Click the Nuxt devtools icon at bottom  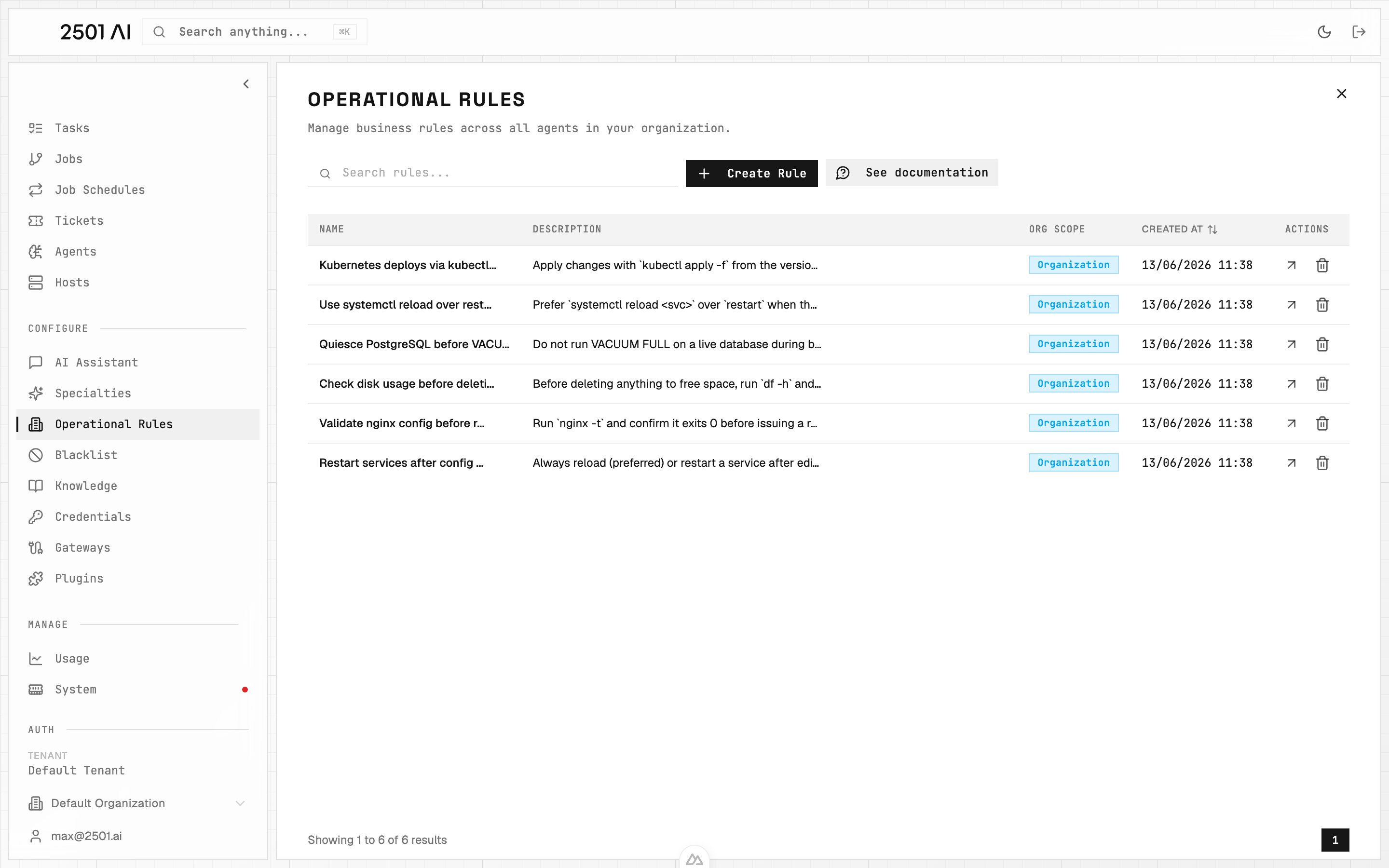694,859
